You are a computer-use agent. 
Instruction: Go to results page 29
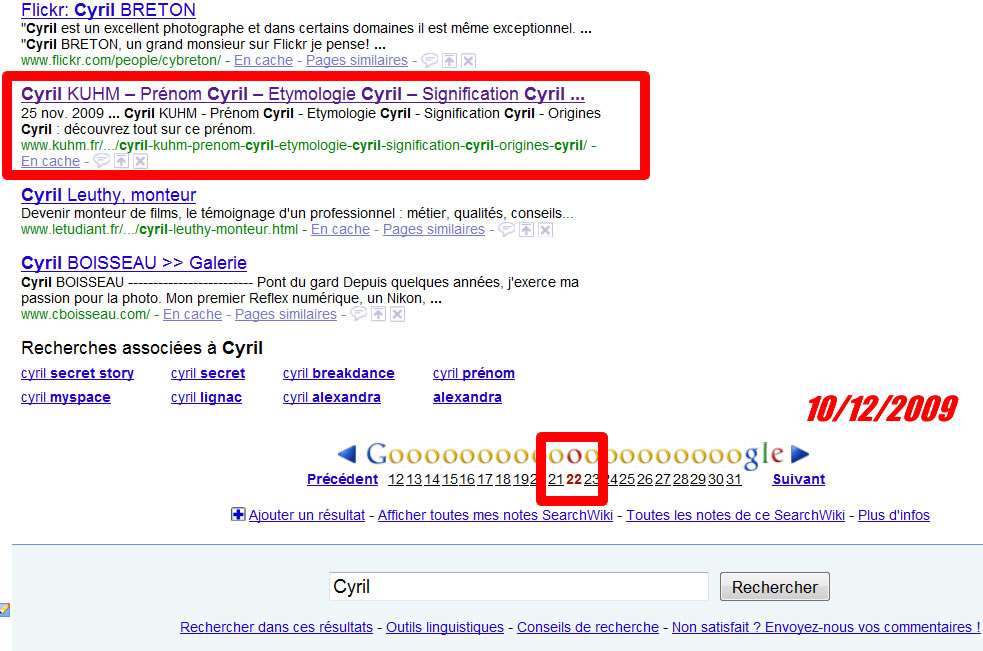click(x=698, y=479)
